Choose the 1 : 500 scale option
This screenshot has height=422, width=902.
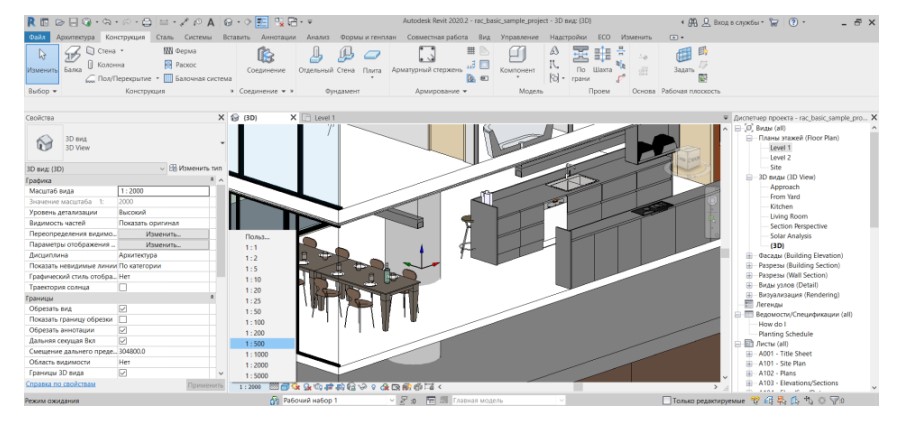coord(262,344)
